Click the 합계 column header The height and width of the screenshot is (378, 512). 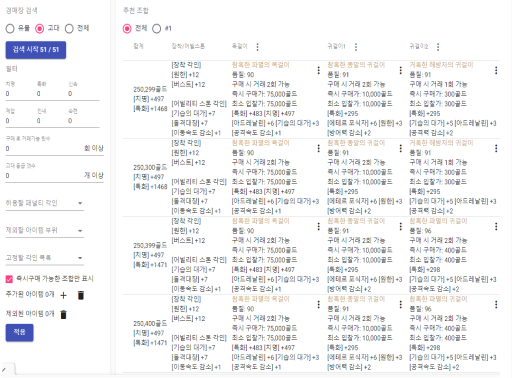(138, 46)
